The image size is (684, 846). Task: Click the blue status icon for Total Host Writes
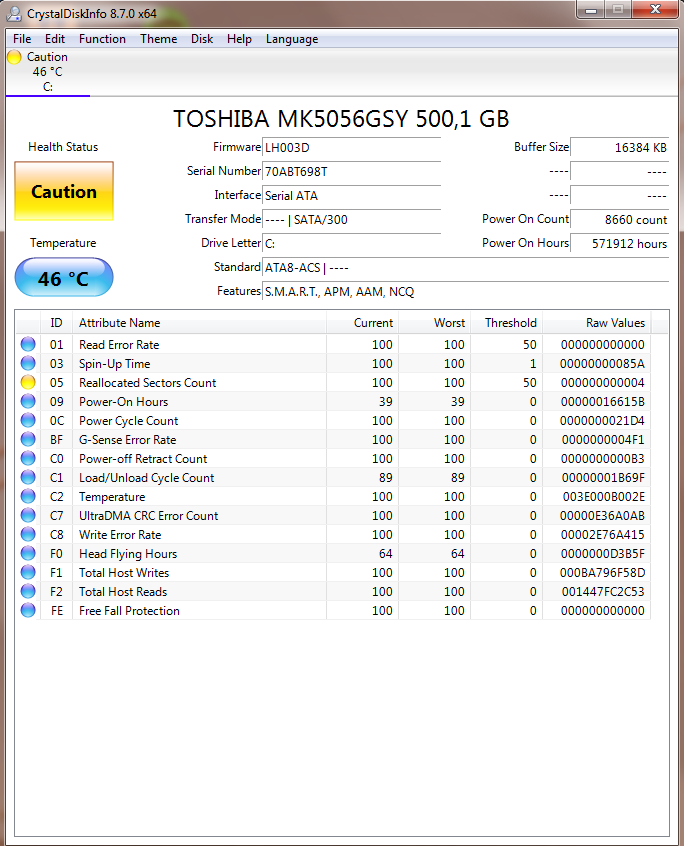coord(28,572)
